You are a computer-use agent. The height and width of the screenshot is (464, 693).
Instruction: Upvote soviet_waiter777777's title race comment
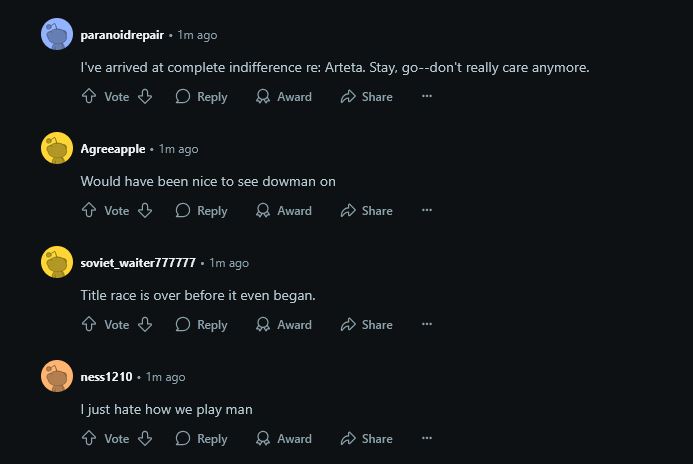tap(89, 324)
